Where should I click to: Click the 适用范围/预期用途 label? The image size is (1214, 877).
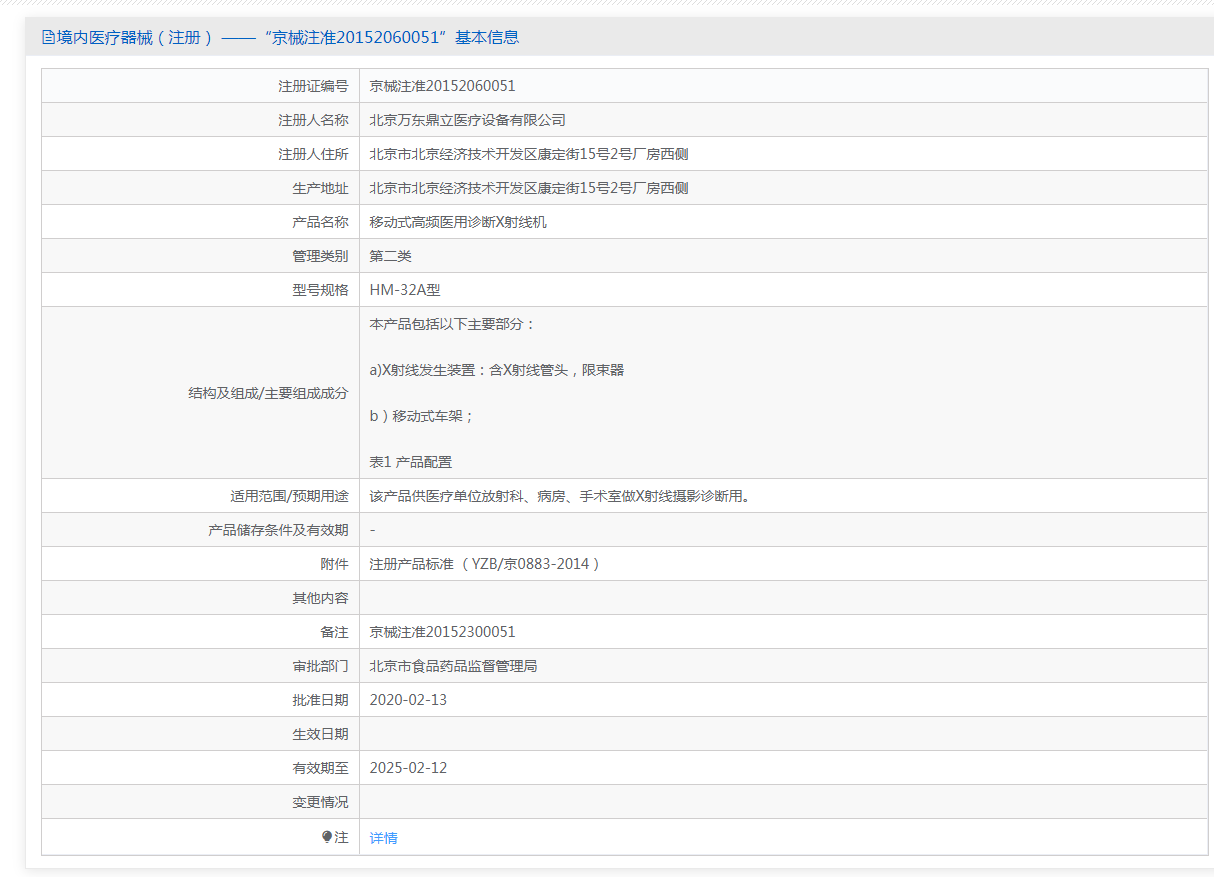click(289, 496)
